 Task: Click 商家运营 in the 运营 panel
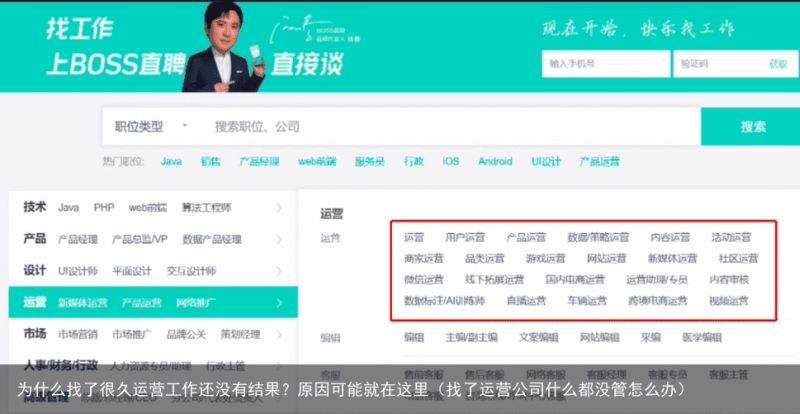pyautogui.click(x=423, y=258)
